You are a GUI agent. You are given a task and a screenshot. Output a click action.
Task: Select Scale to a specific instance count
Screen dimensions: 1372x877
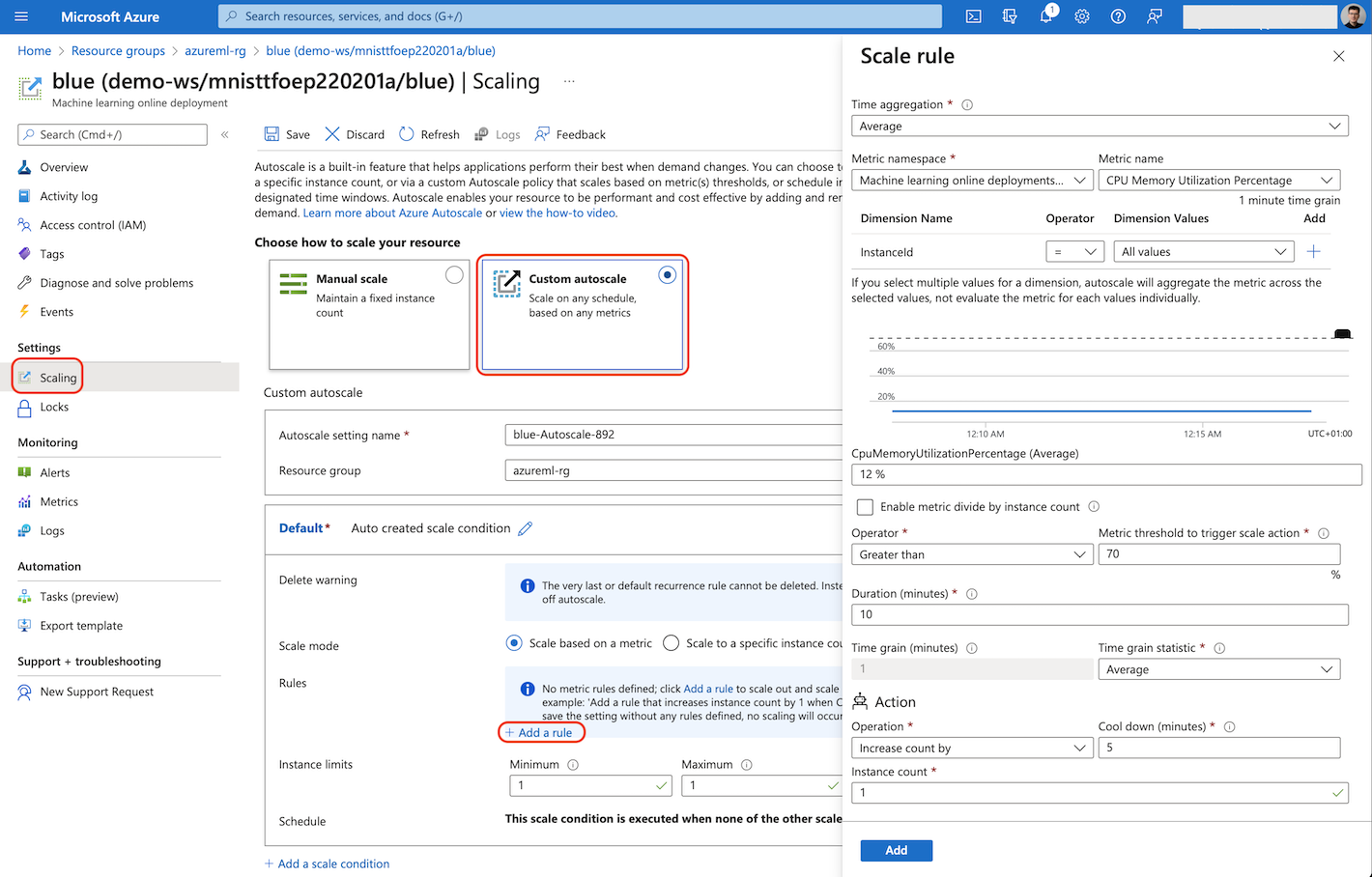point(672,643)
